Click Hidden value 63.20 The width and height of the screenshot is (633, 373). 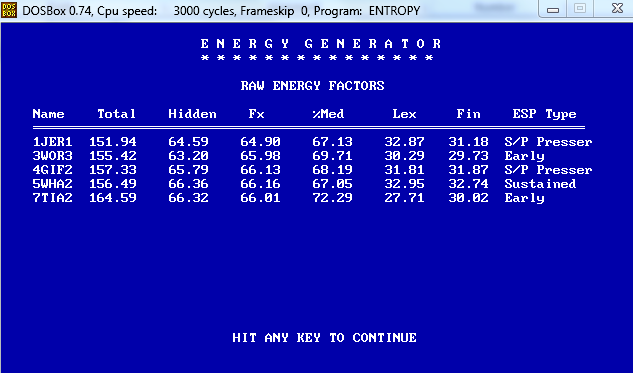[x=189, y=156]
